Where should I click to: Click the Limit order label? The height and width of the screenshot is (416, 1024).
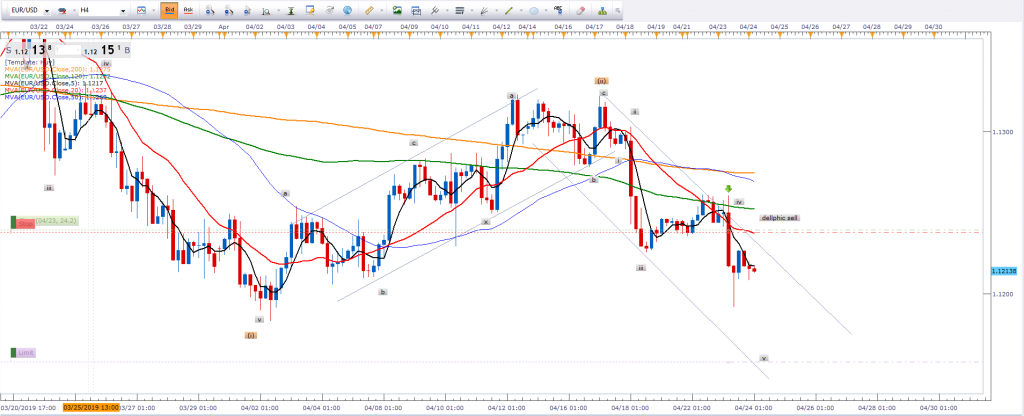pos(25,353)
